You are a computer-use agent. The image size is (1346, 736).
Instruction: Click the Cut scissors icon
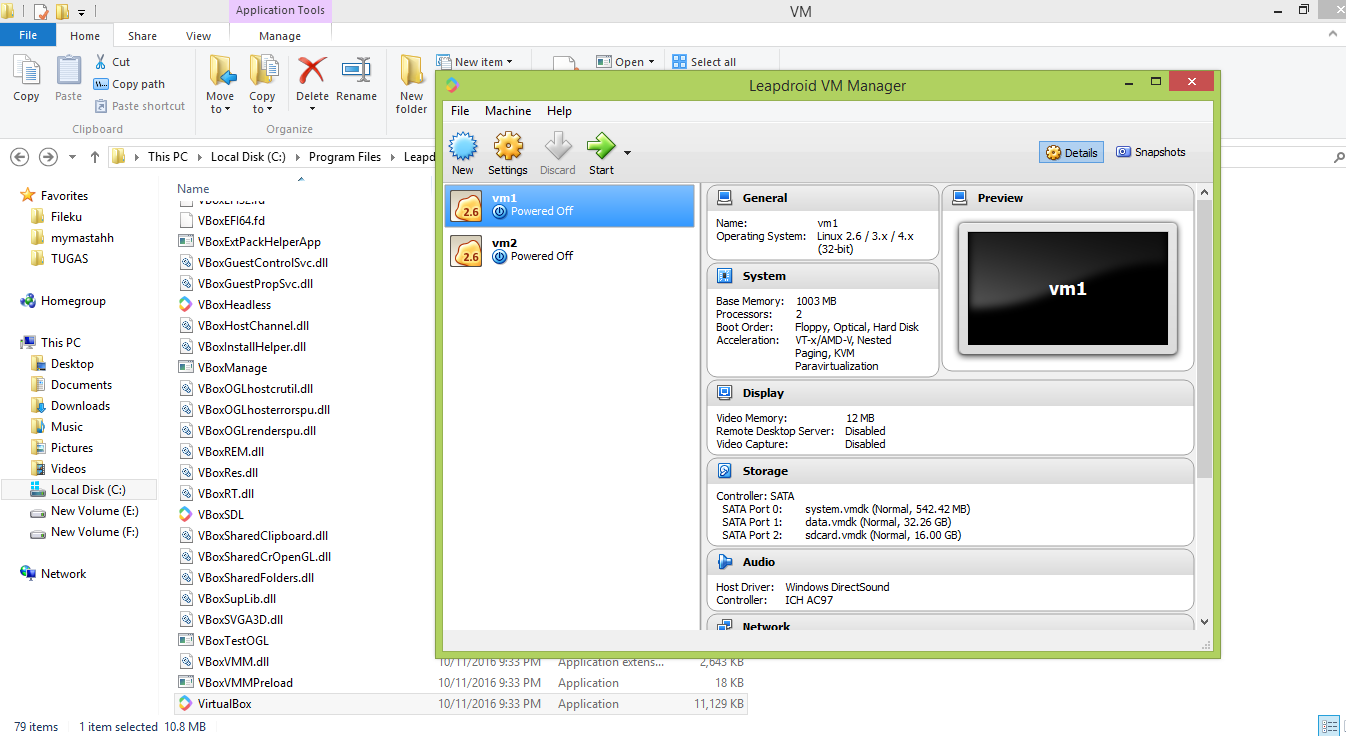(102, 62)
